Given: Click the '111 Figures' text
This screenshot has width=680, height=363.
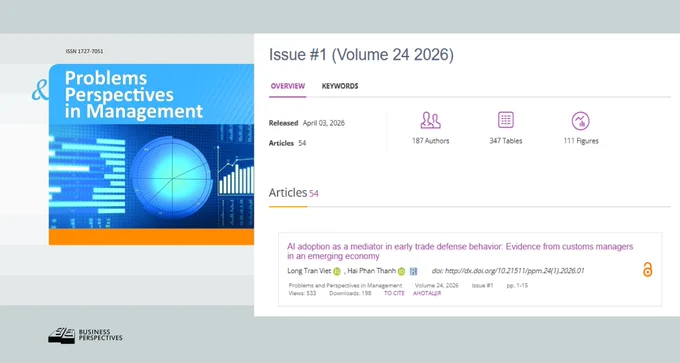Looking at the screenshot, I should [581, 141].
